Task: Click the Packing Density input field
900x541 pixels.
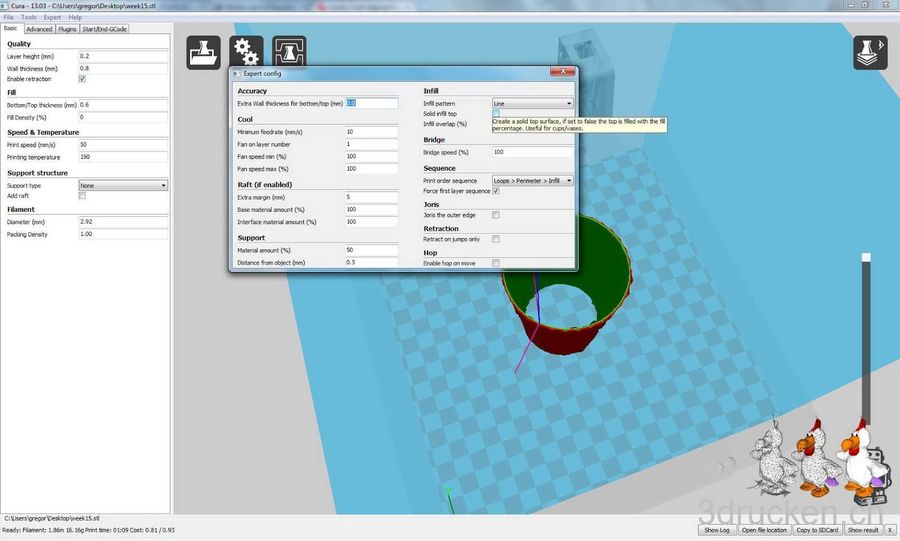Action: pos(123,234)
